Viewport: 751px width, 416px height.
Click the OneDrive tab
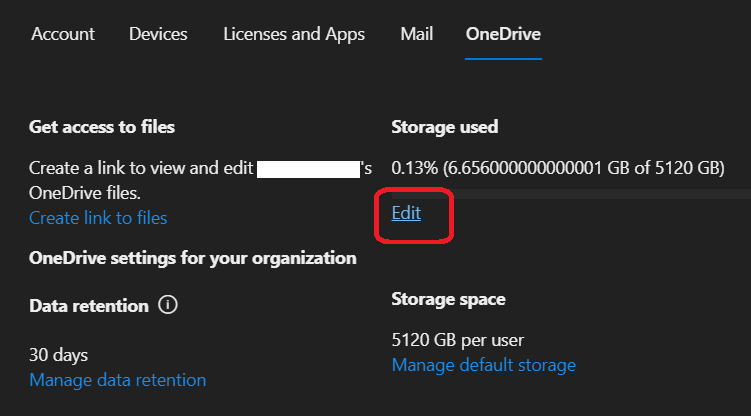(503, 34)
